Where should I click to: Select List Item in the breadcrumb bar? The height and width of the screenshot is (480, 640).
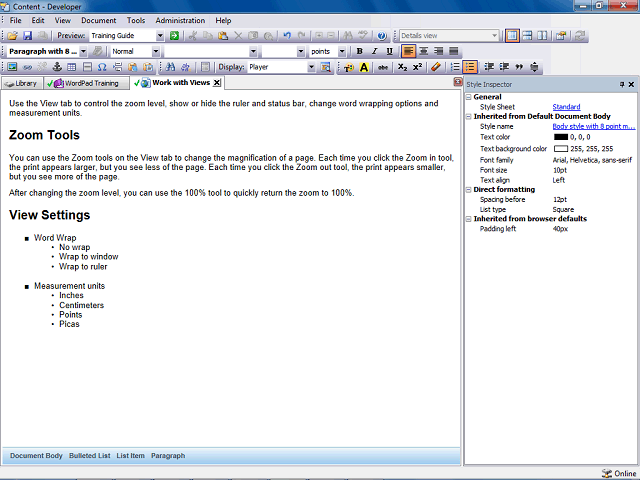coord(130,456)
